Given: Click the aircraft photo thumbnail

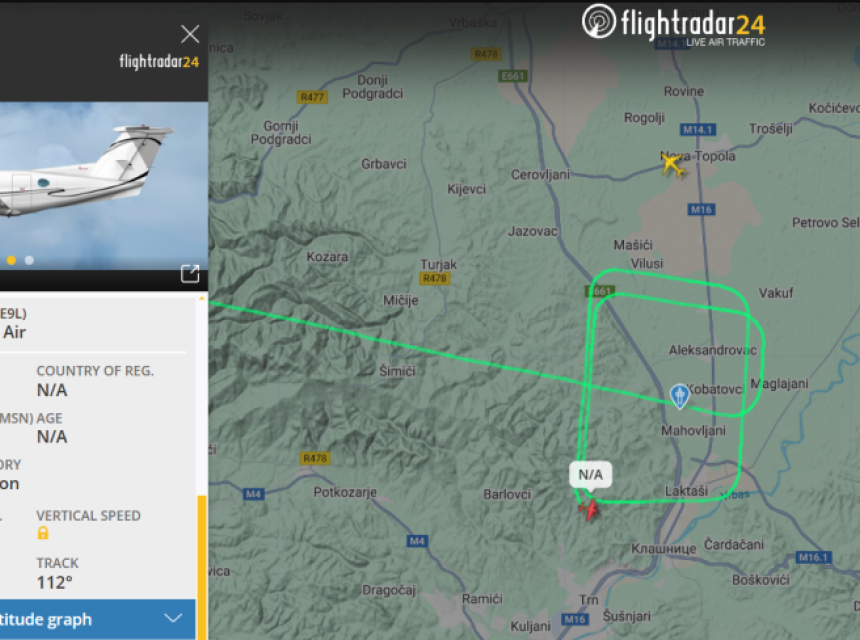Looking at the screenshot, I should tap(104, 185).
